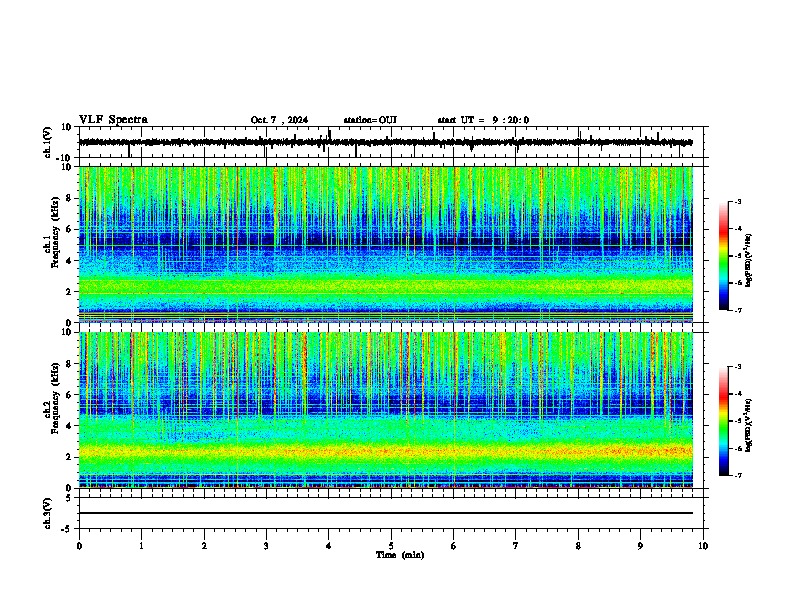Viewport: 792px width, 612px height.
Task: Click the "station=OUI" header label
Action: point(370,120)
